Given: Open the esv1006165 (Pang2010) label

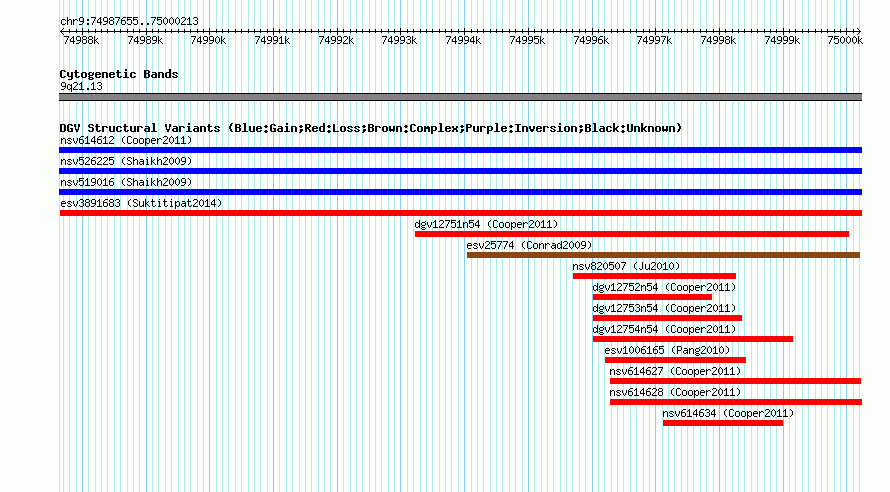Looking at the screenshot, I should (668, 350).
